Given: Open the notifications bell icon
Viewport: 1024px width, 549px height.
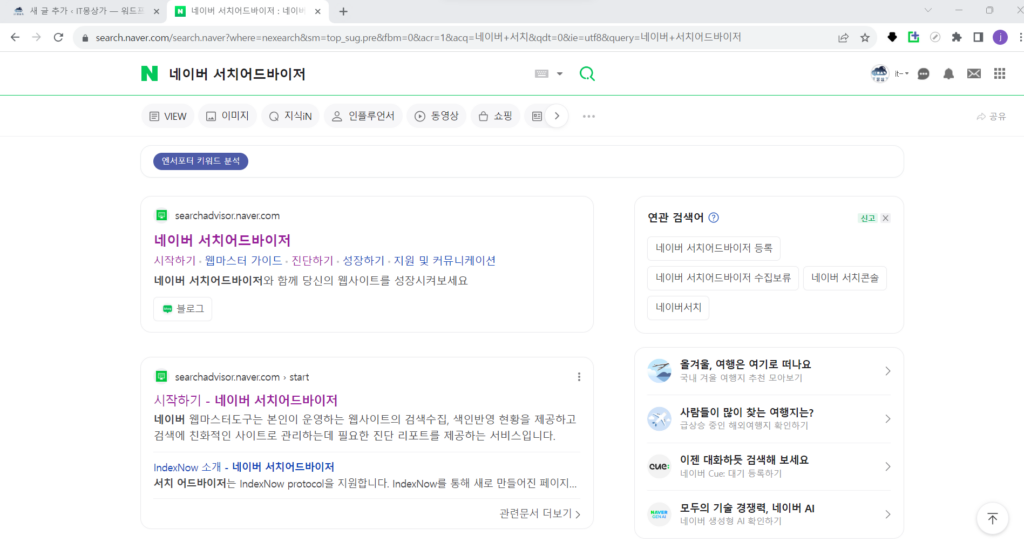Looking at the screenshot, I should pos(948,74).
